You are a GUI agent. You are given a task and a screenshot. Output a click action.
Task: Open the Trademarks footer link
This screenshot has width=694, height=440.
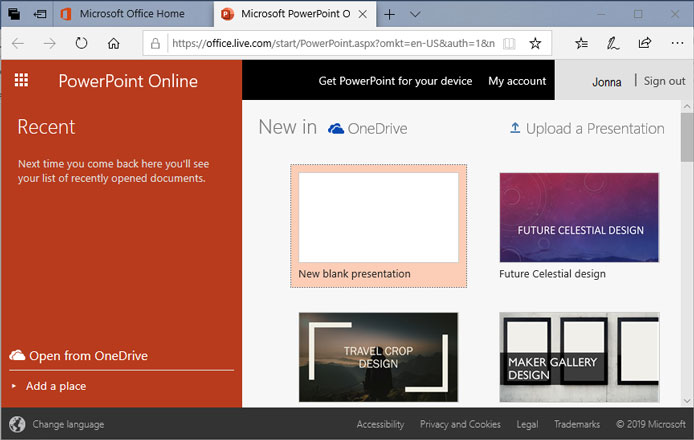click(x=577, y=425)
